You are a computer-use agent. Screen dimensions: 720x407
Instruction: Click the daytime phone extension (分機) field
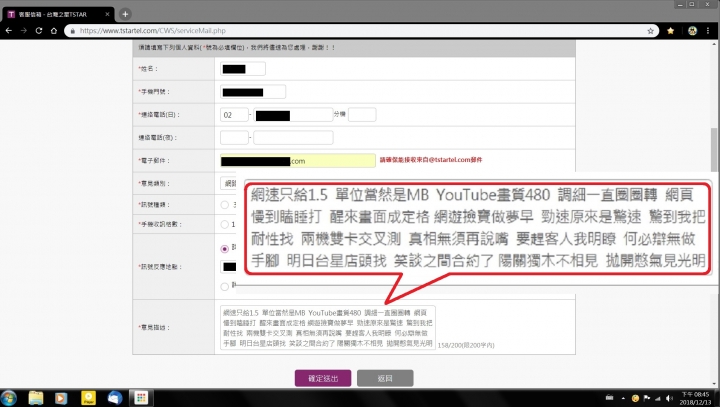[x=362, y=114]
